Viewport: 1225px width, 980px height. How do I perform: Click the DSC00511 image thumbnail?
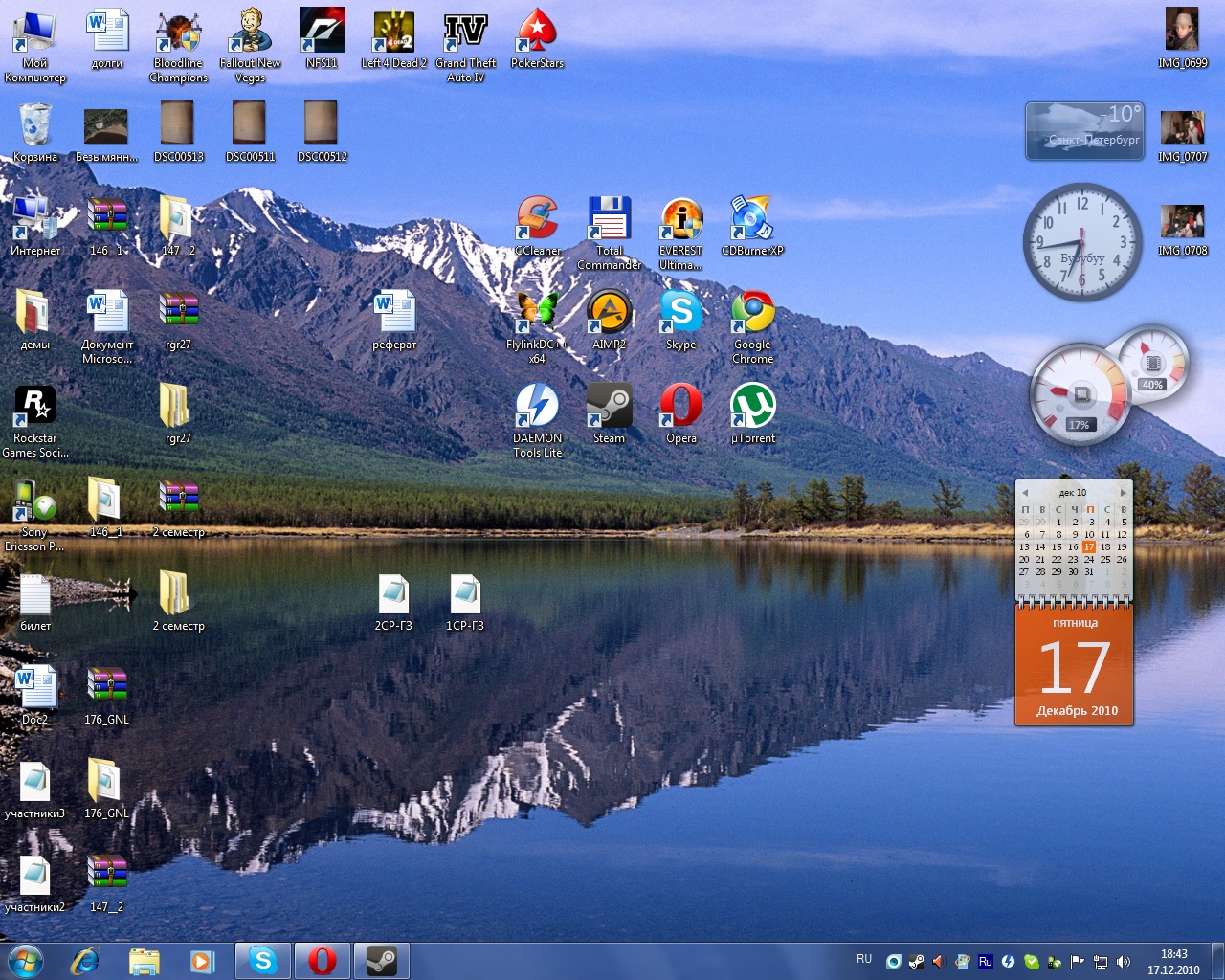[250, 132]
